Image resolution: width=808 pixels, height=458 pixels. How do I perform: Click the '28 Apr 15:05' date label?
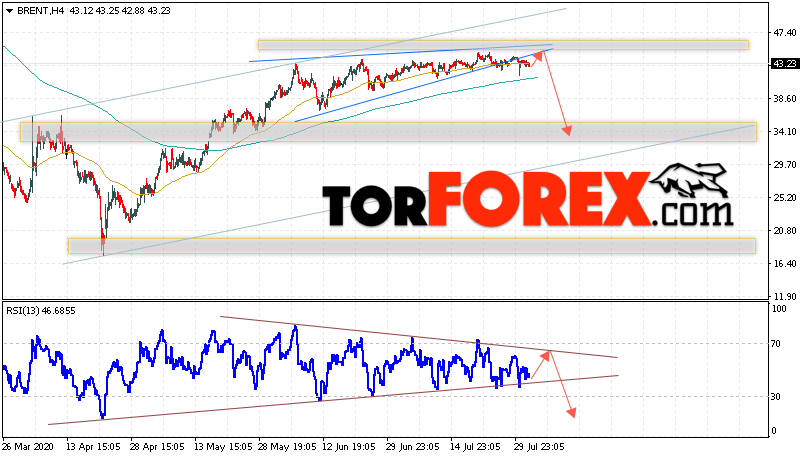tap(157, 447)
